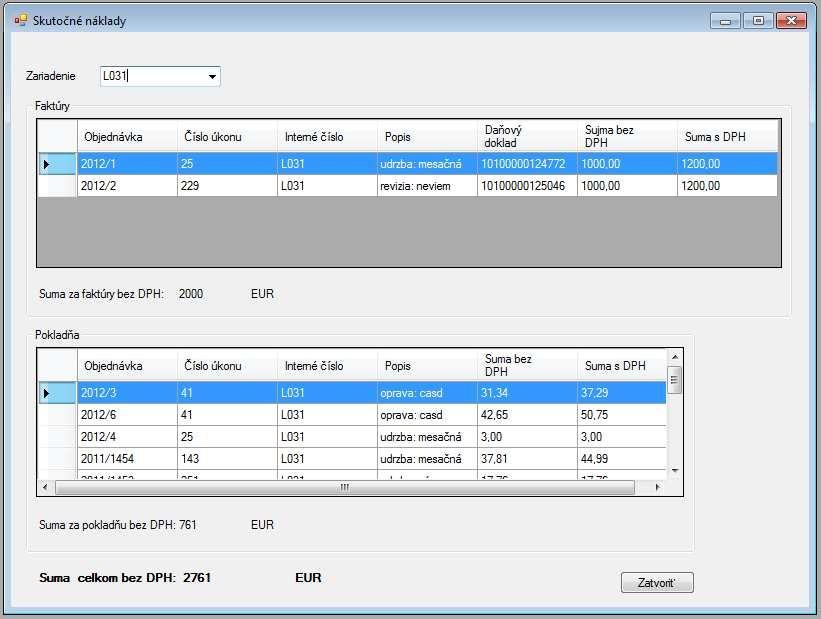Select invoice cell 2012/2
821x619 pixels.
coord(127,186)
